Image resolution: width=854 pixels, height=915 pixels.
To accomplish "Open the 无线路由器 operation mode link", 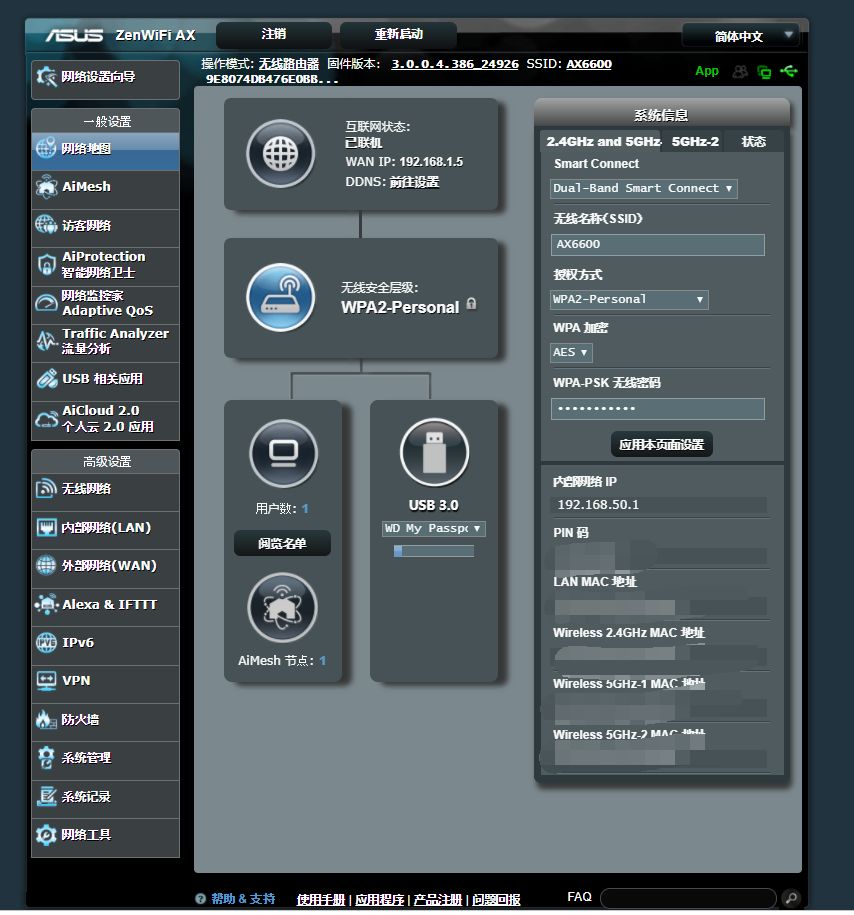I will 289,64.
